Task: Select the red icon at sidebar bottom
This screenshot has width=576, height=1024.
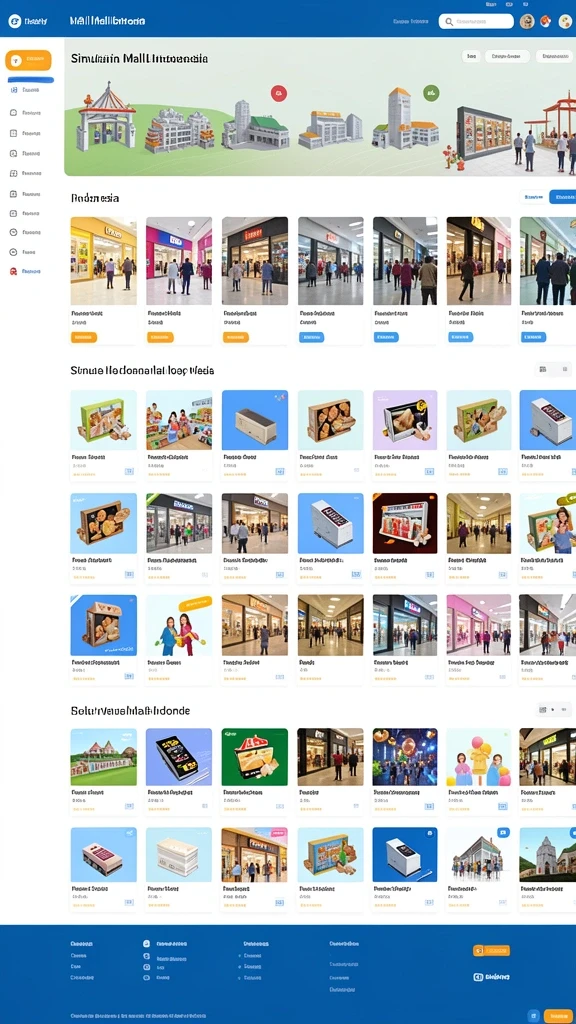Action: (x=14, y=271)
